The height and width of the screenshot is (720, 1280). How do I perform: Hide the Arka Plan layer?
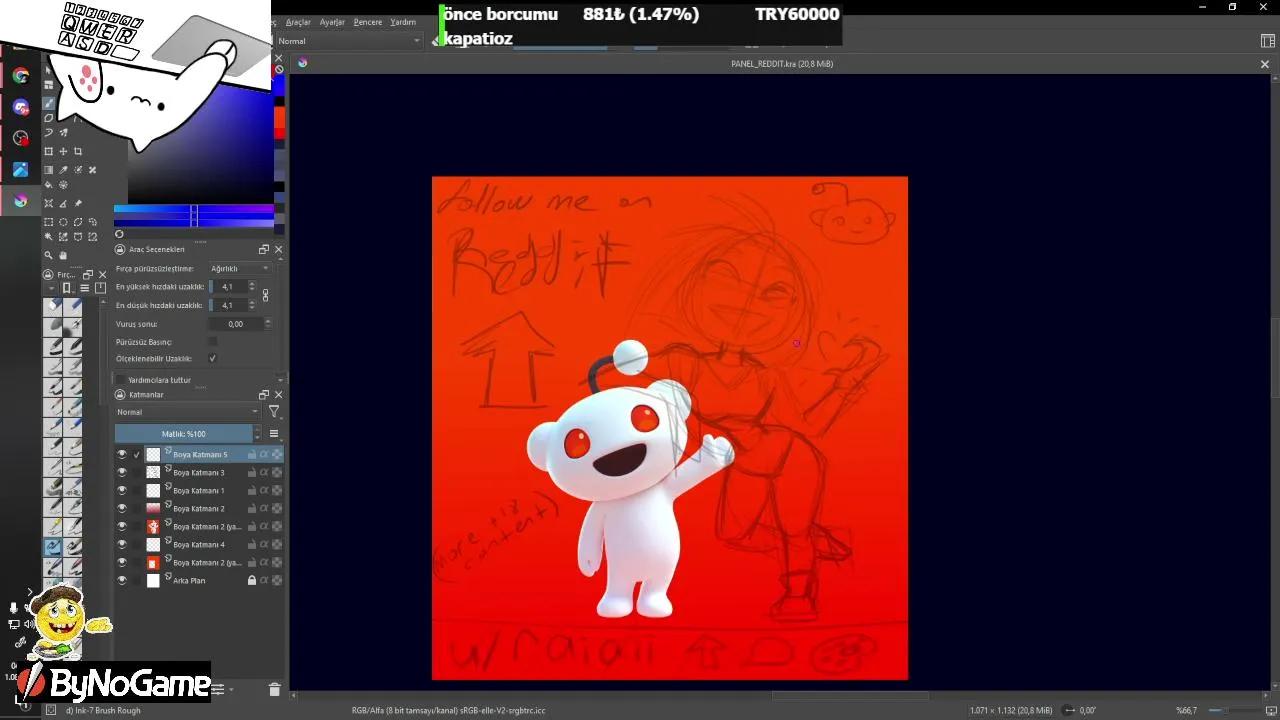point(122,580)
